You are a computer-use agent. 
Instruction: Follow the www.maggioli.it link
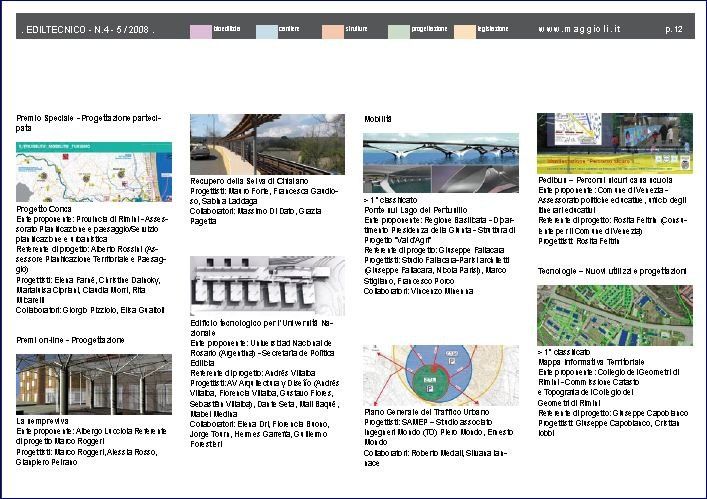579,29
